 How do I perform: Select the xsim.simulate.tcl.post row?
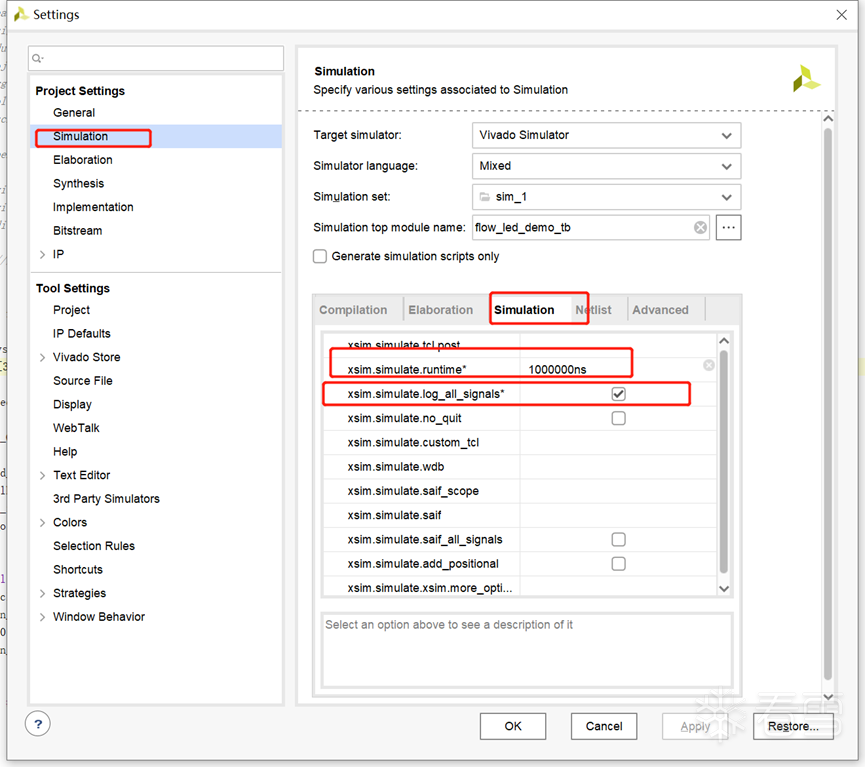coord(520,344)
